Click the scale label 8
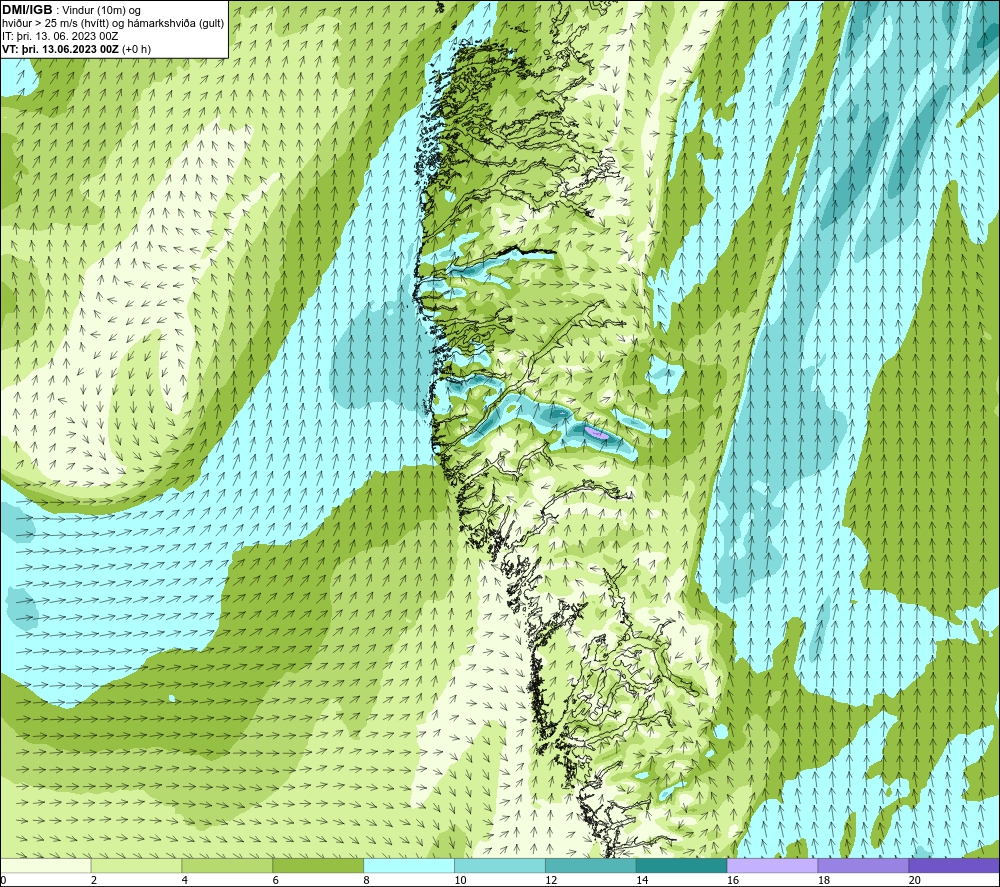 pyautogui.click(x=367, y=881)
